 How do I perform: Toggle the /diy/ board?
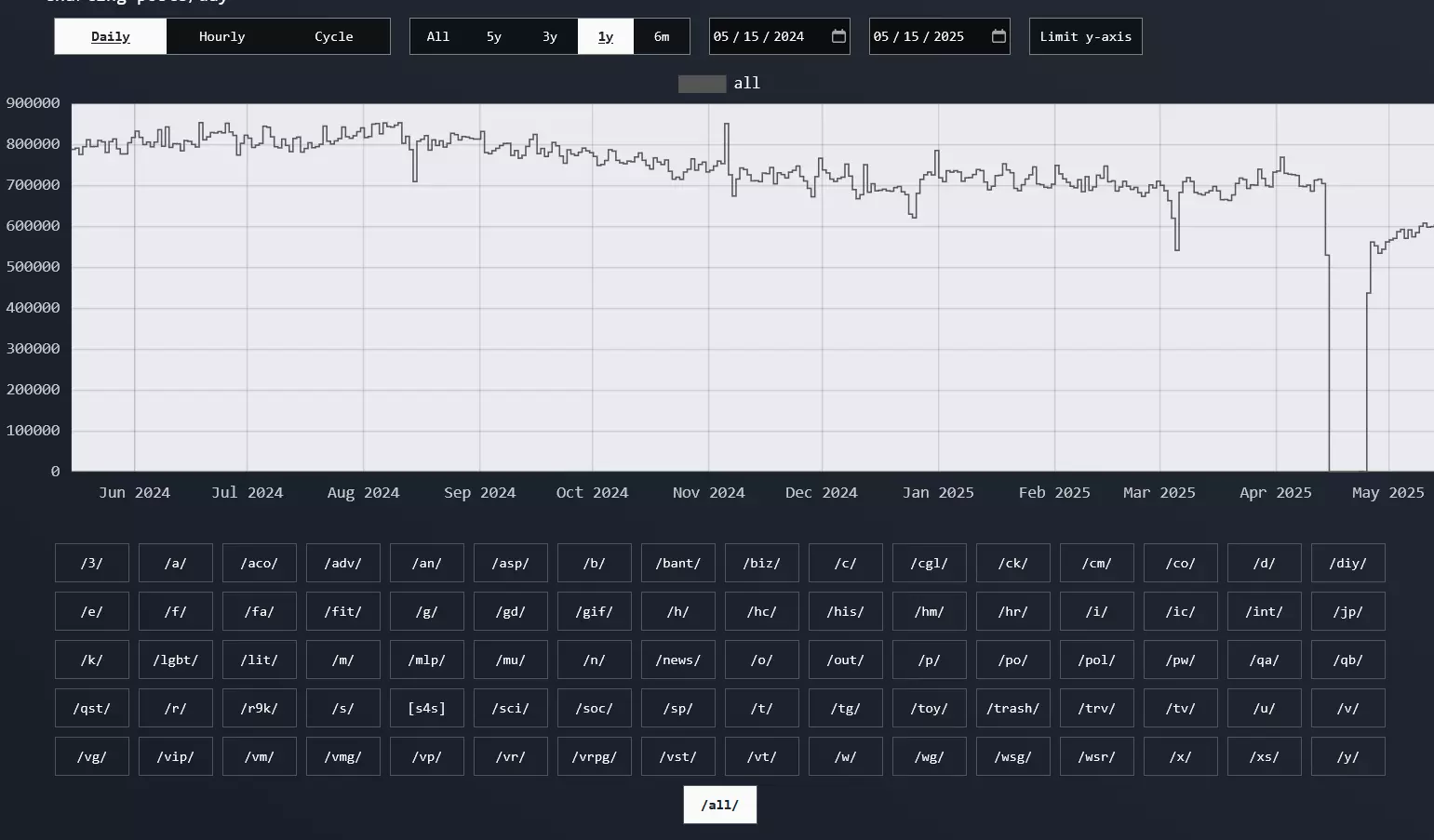tap(1348, 563)
